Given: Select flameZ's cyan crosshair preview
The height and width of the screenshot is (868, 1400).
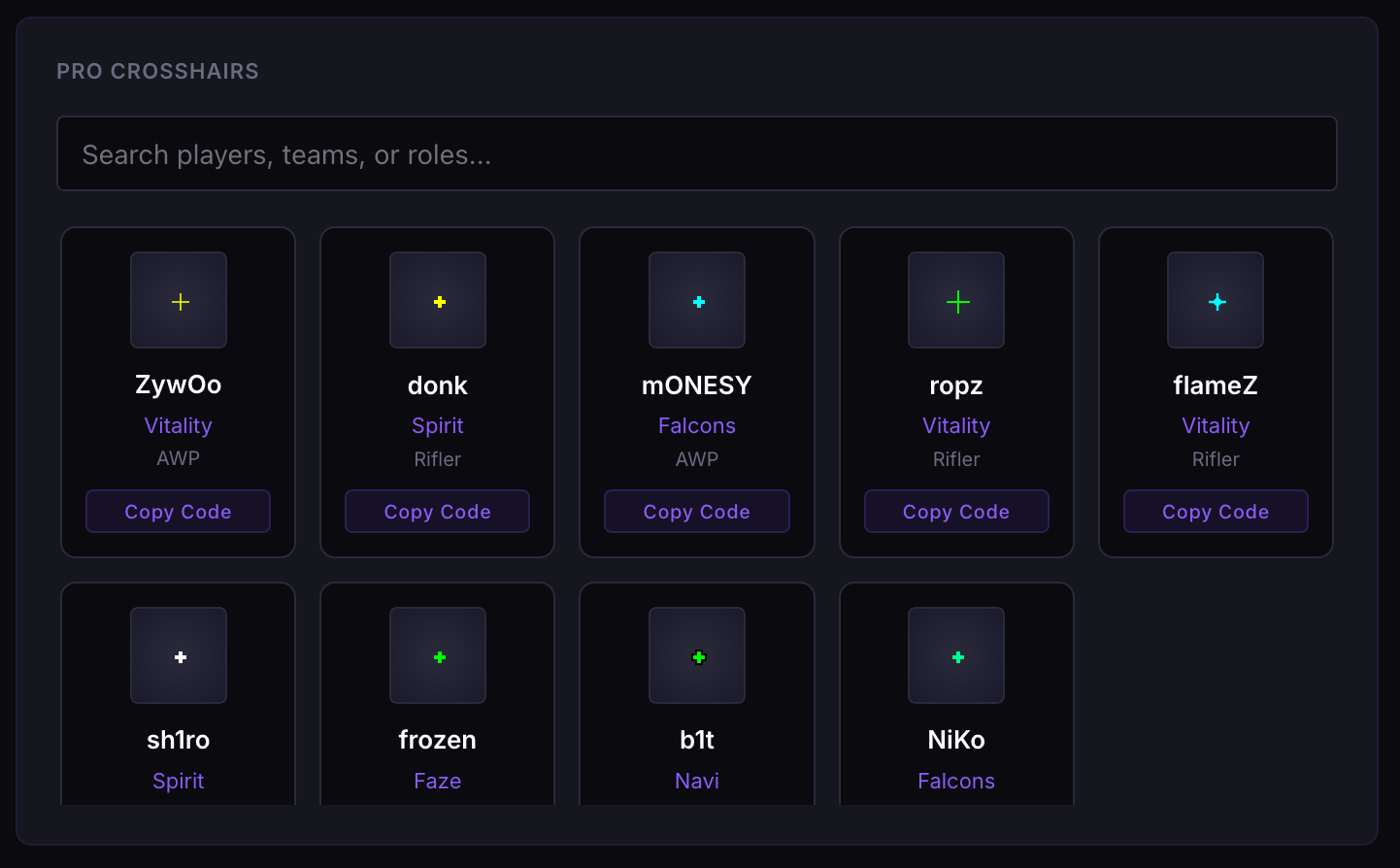Looking at the screenshot, I should point(1216,300).
